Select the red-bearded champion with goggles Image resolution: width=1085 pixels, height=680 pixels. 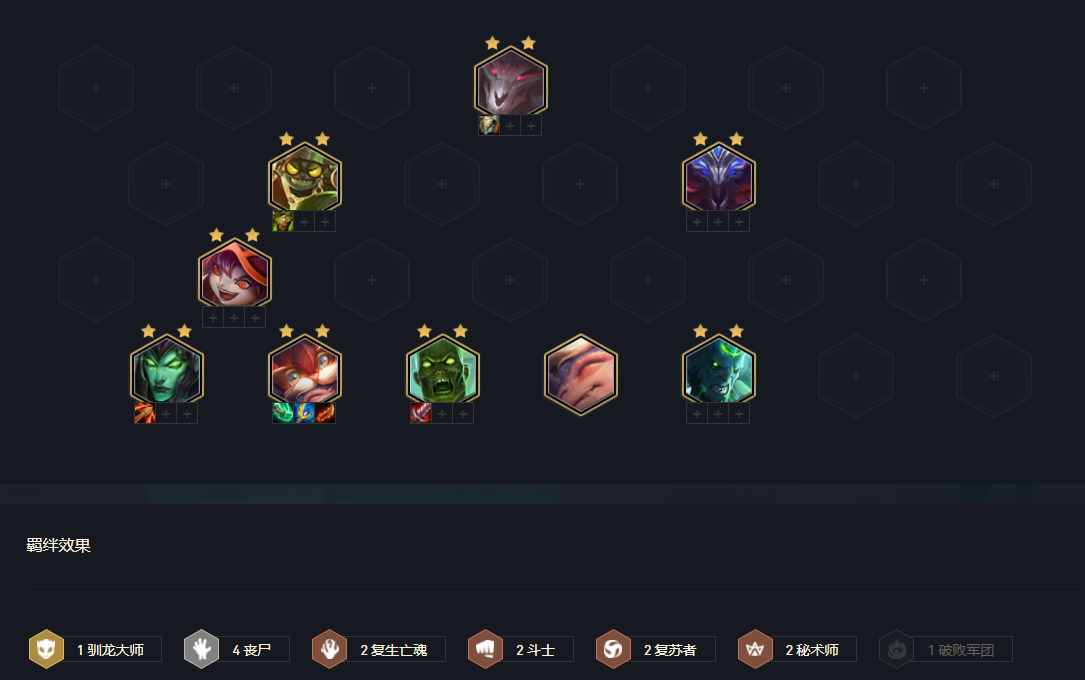304,371
